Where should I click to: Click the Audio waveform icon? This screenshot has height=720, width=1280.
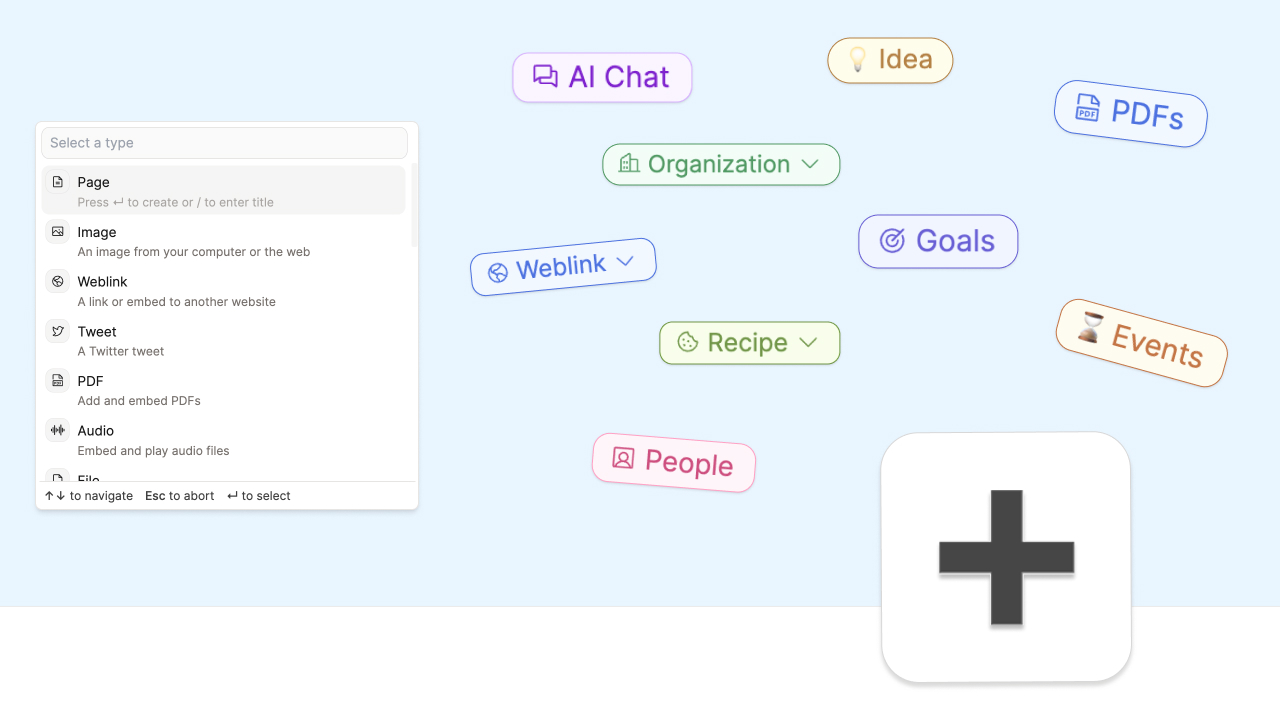[x=58, y=430]
